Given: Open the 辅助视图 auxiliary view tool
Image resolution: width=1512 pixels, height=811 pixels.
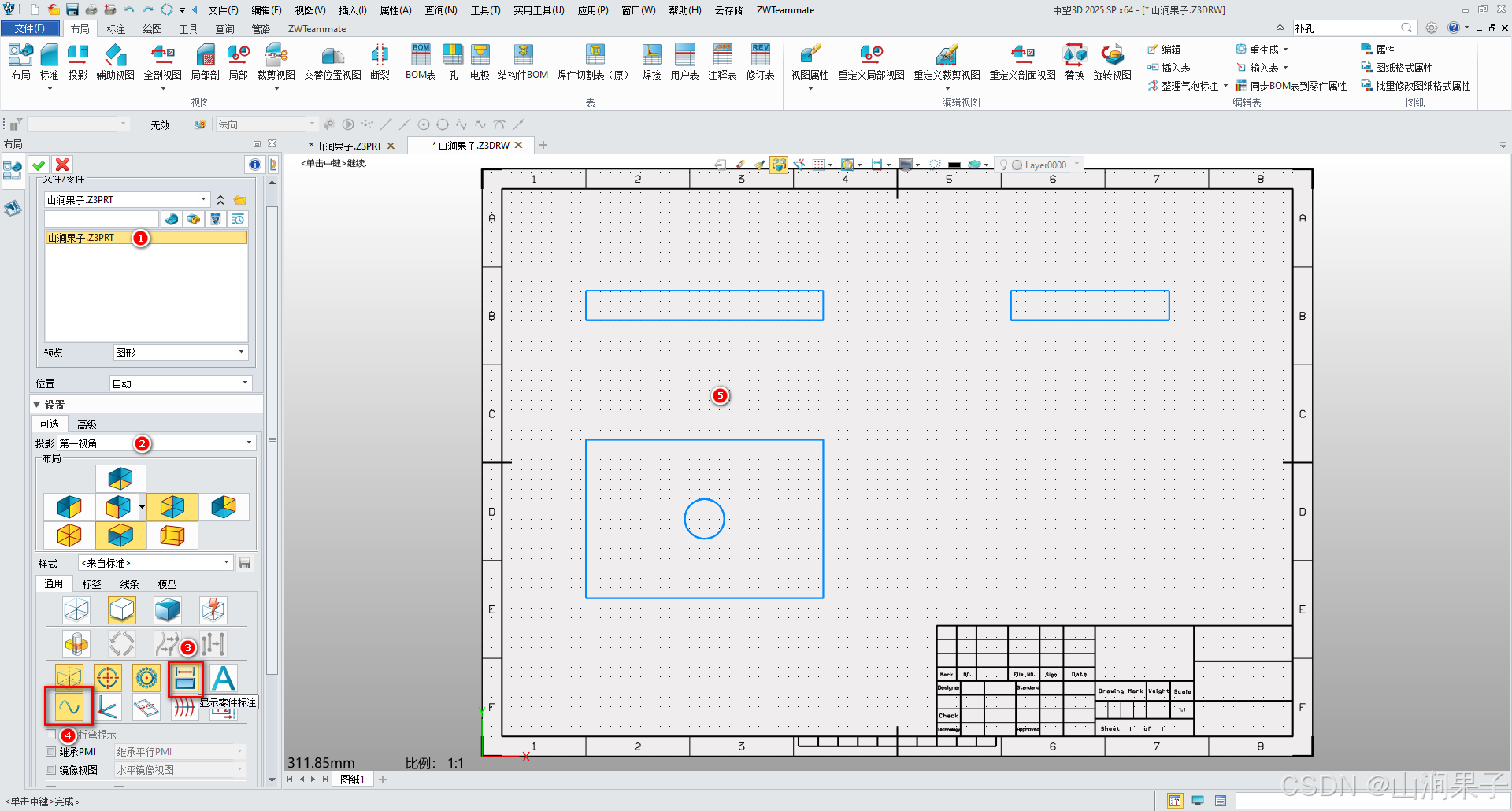Looking at the screenshot, I should [116, 61].
